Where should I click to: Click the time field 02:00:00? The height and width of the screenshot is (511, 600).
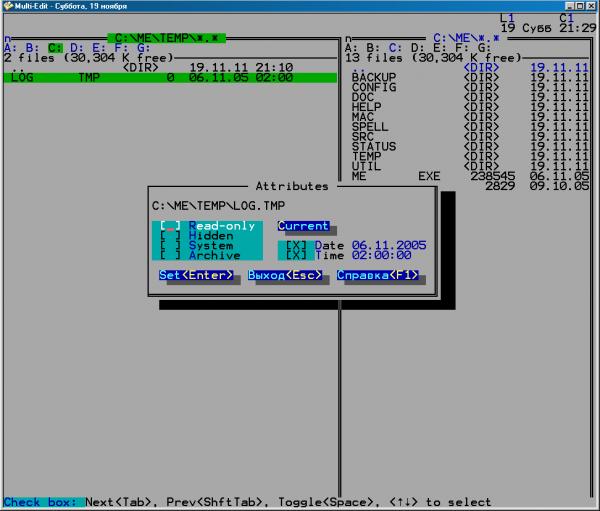coord(380,255)
